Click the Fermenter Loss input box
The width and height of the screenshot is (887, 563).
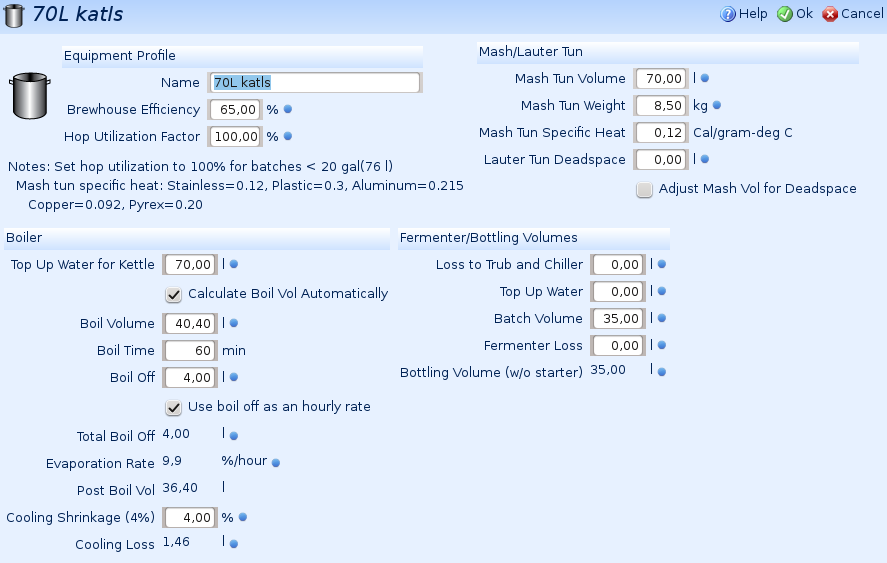[x=617, y=345]
